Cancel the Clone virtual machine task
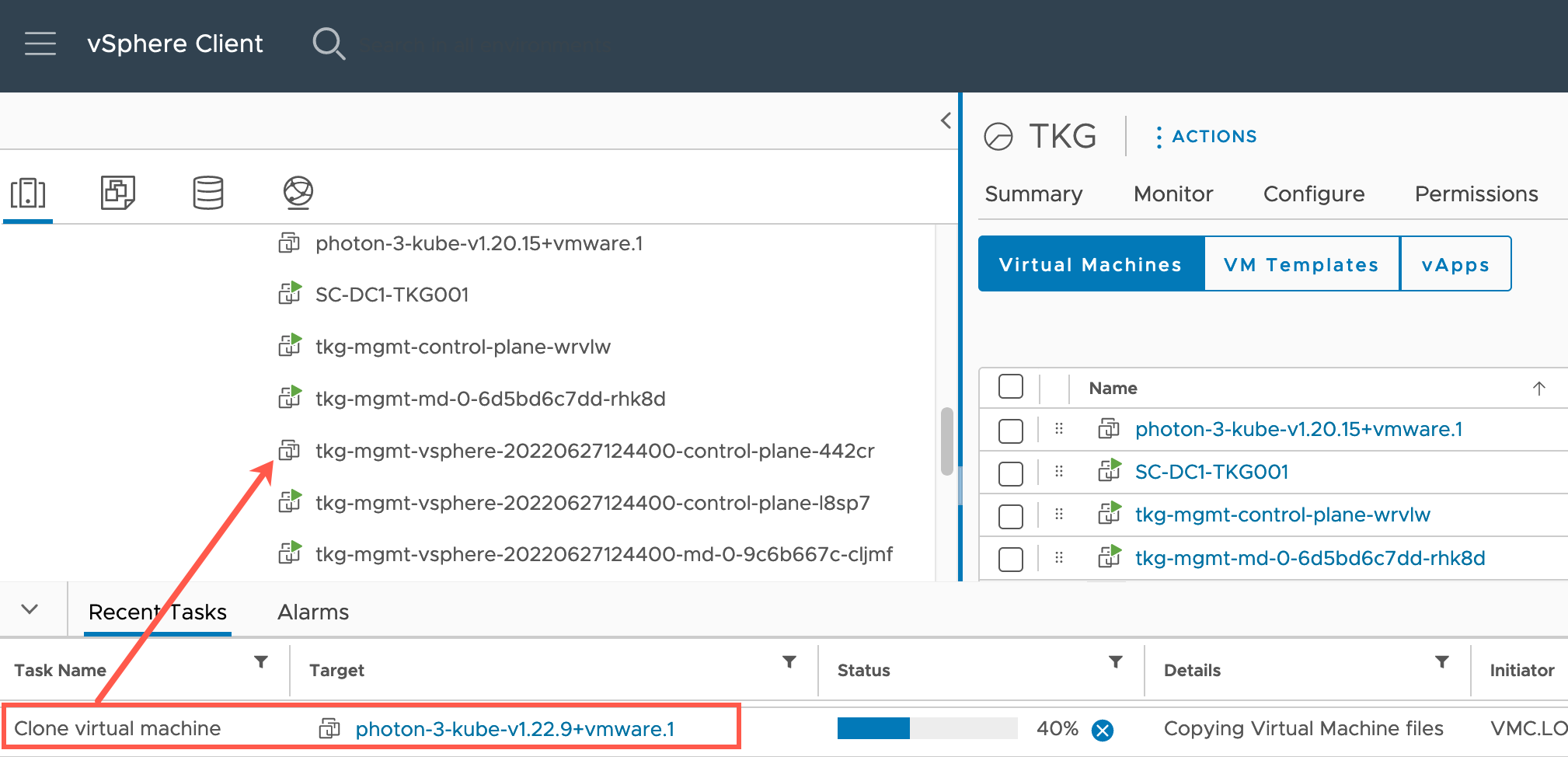 (1102, 730)
